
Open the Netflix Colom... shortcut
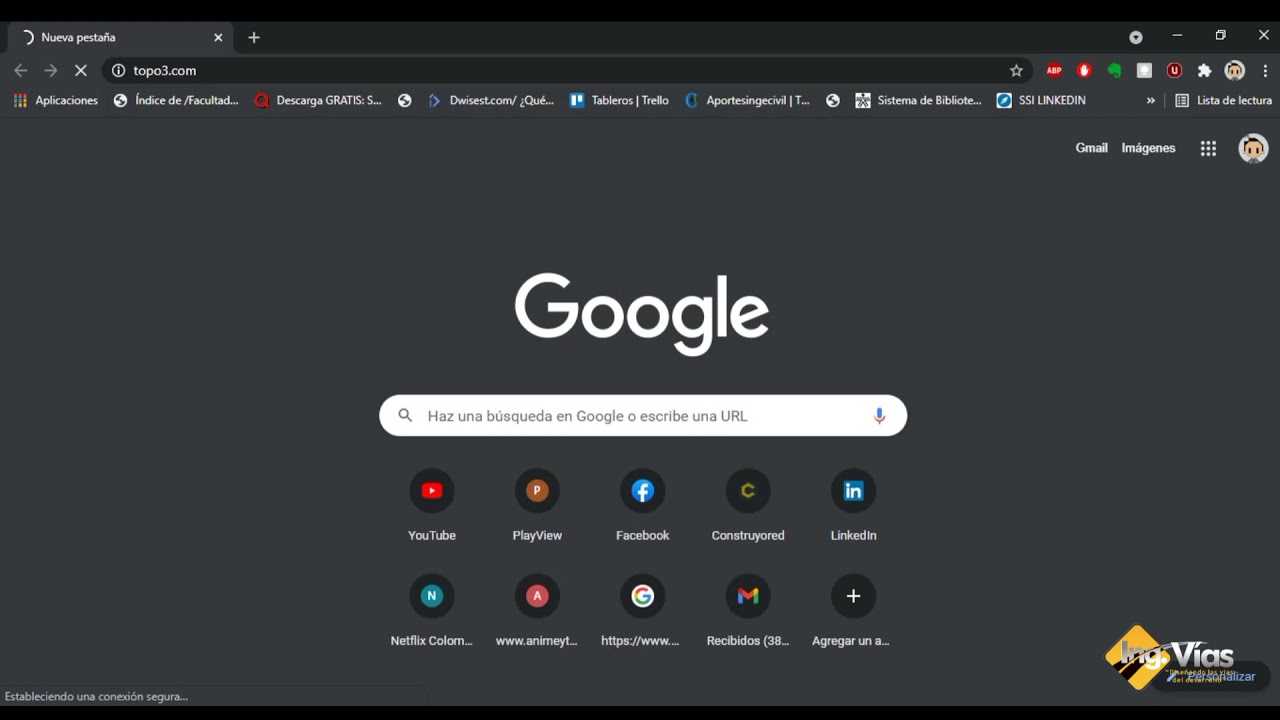[432, 611]
